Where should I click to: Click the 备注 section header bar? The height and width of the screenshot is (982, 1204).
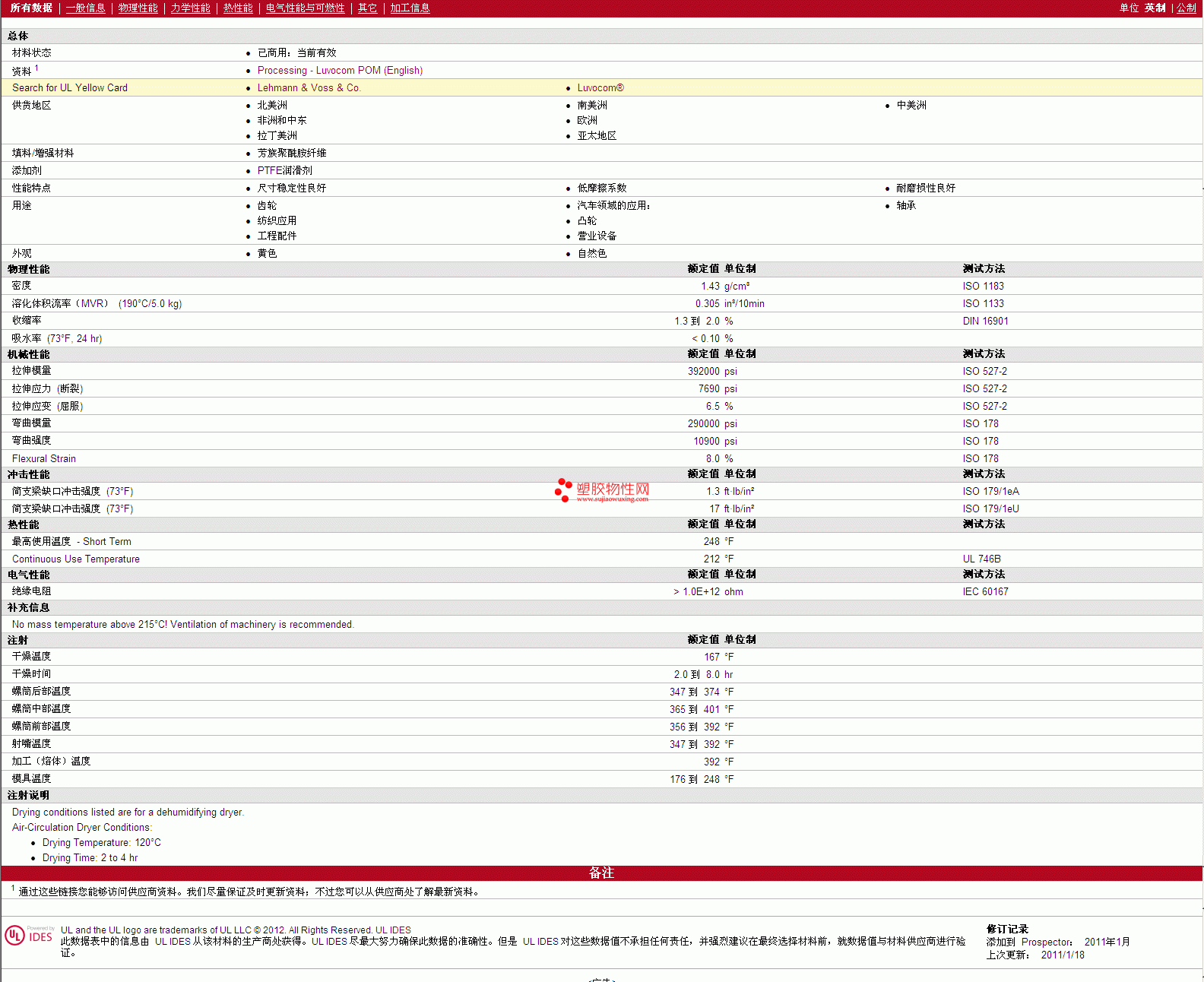pyautogui.click(x=601, y=873)
